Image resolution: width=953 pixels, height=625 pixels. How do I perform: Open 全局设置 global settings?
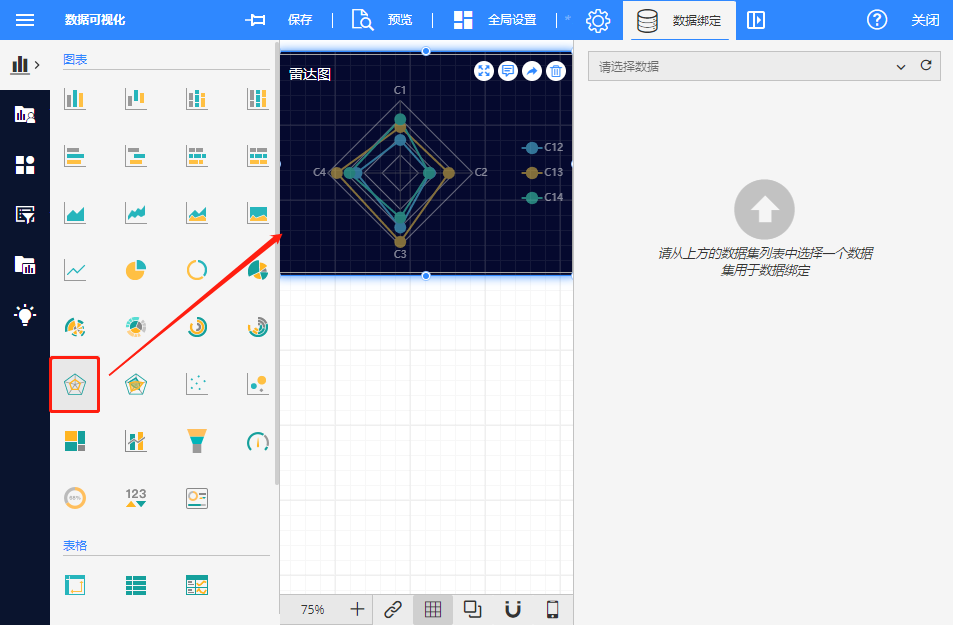(x=494, y=20)
